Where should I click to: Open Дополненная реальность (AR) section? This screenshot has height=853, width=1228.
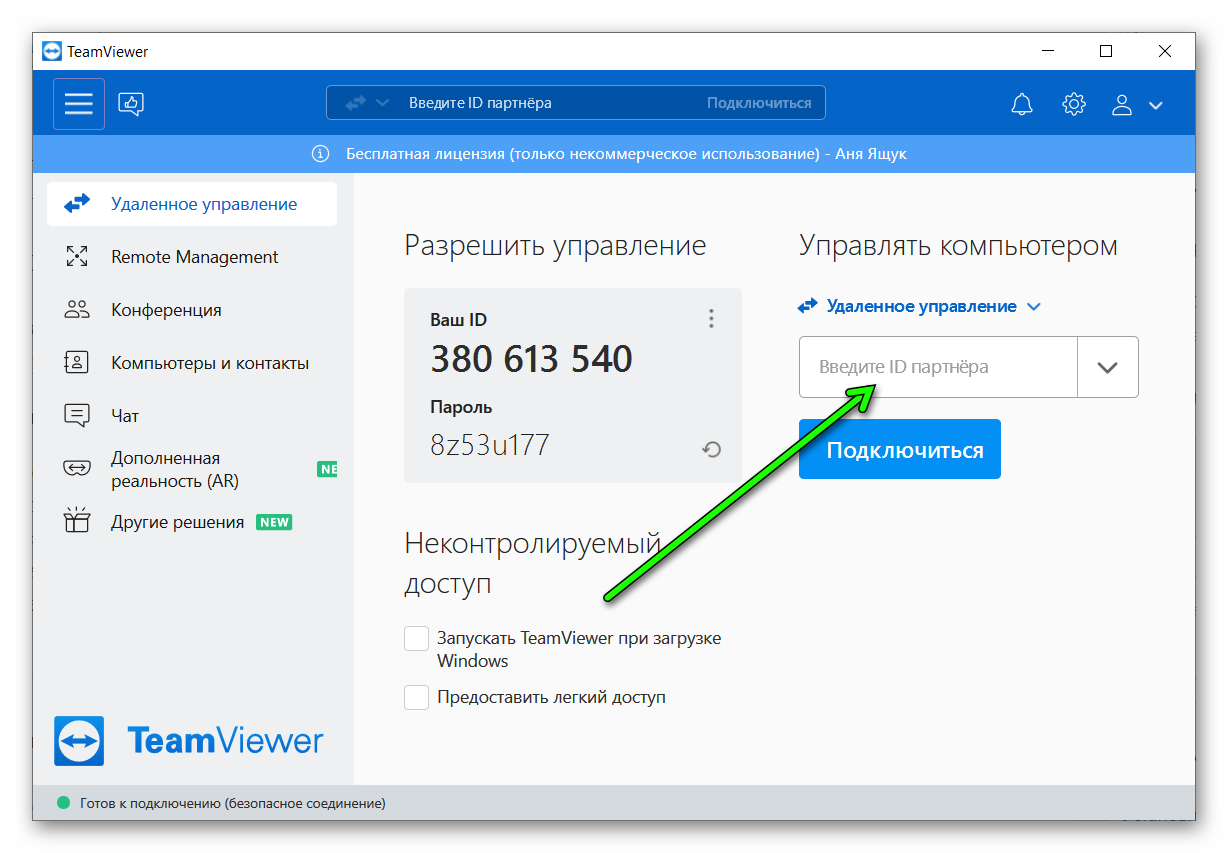(x=192, y=469)
